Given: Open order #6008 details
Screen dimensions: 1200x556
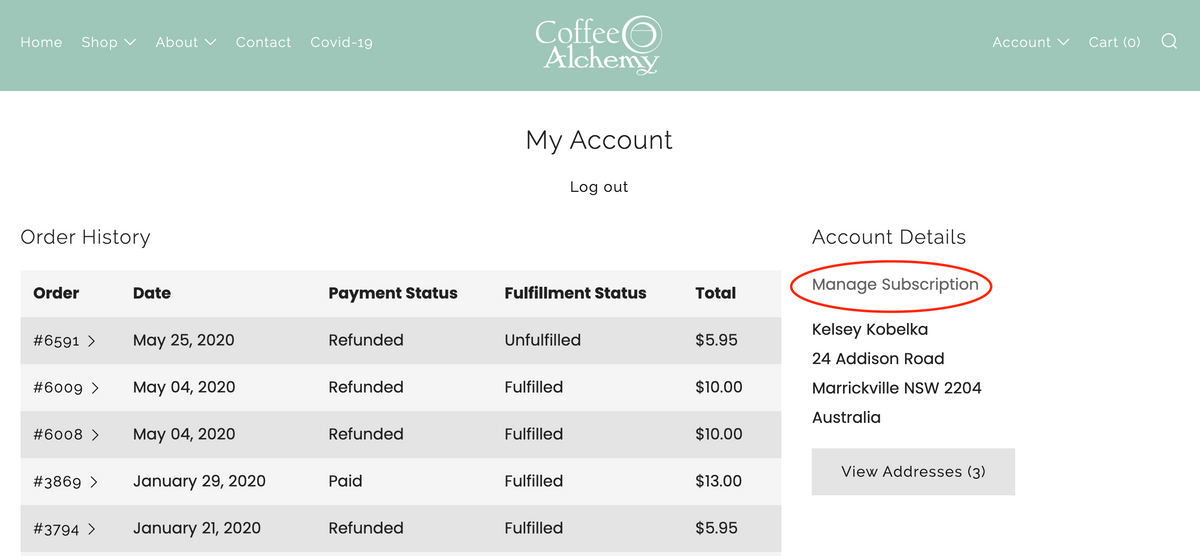Looking at the screenshot, I should pos(66,434).
